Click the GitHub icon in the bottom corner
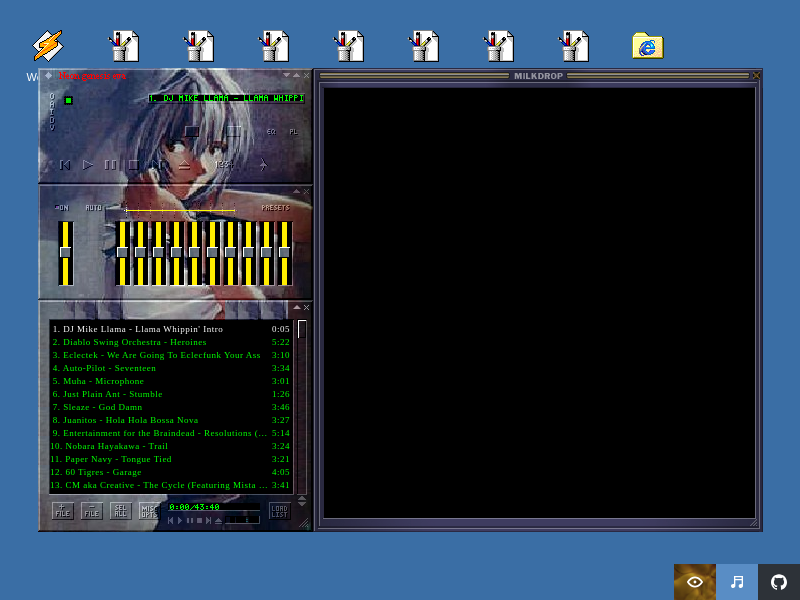The width and height of the screenshot is (800, 600). tap(779, 582)
